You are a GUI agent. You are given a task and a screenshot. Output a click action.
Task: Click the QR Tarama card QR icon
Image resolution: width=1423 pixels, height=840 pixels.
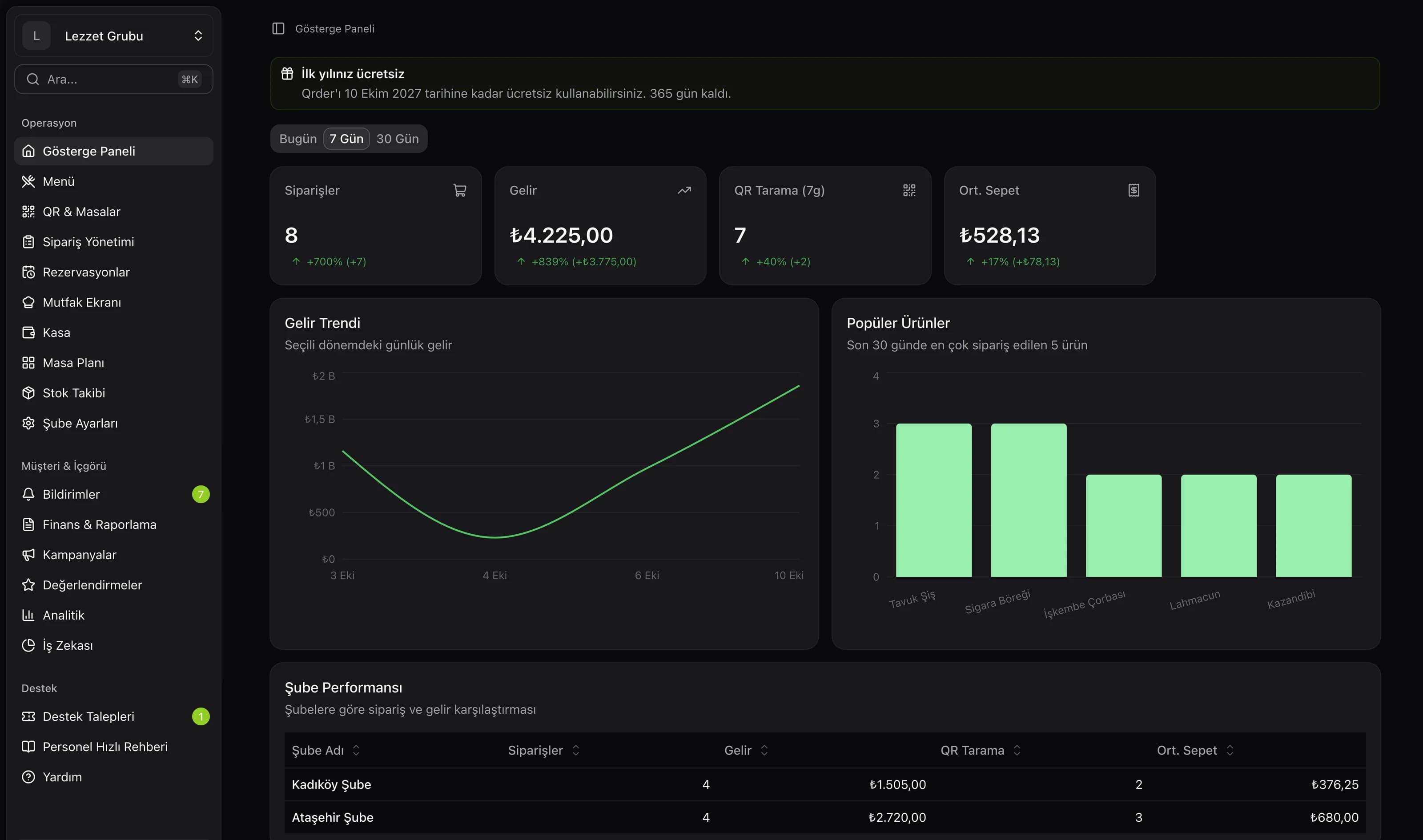click(909, 190)
